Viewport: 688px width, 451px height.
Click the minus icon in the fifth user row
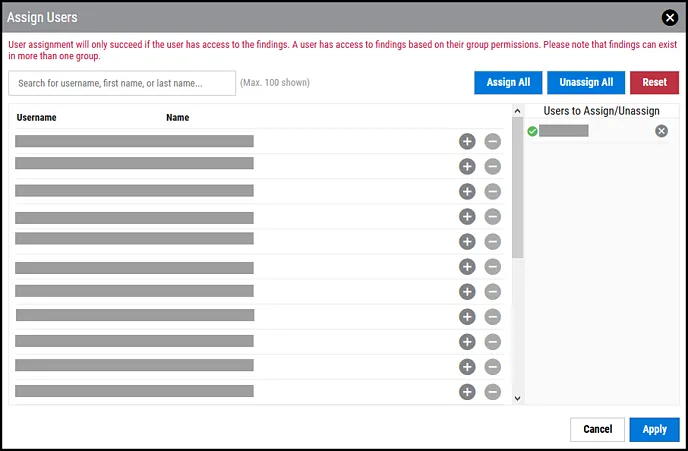tap(492, 241)
